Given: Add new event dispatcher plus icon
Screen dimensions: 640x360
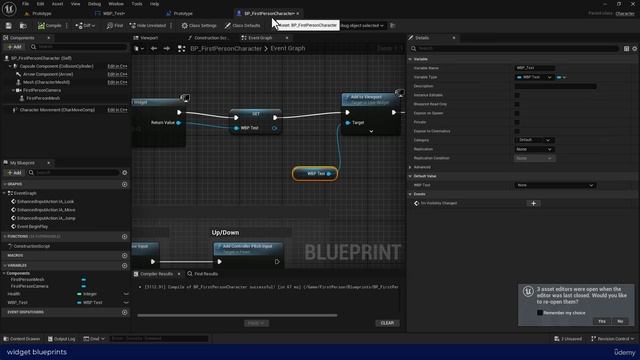Looking at the screenshot, I should [124, 312].
